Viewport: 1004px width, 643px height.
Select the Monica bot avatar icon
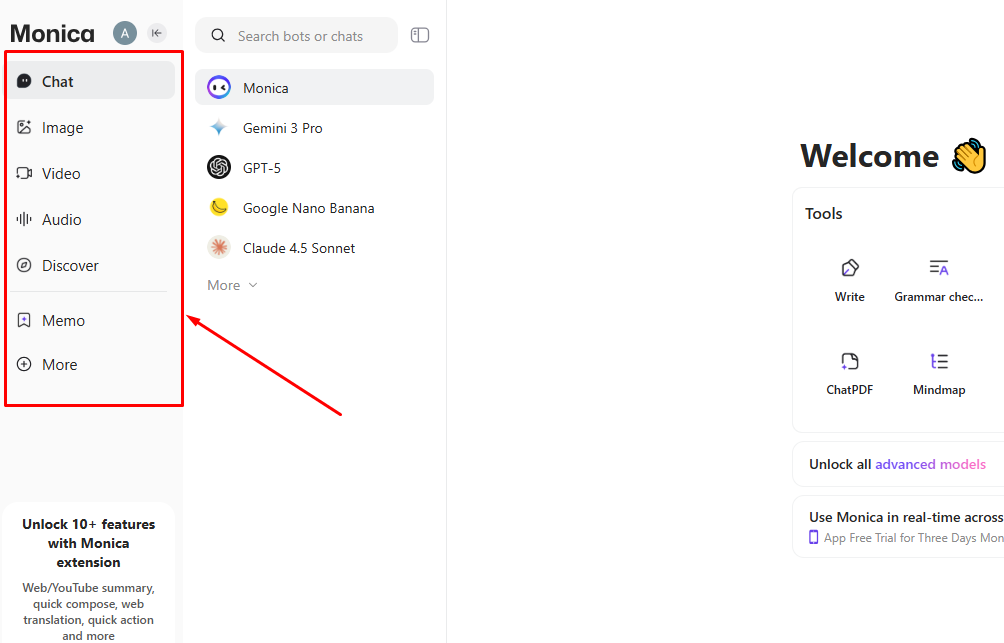(x=219, y=87)
